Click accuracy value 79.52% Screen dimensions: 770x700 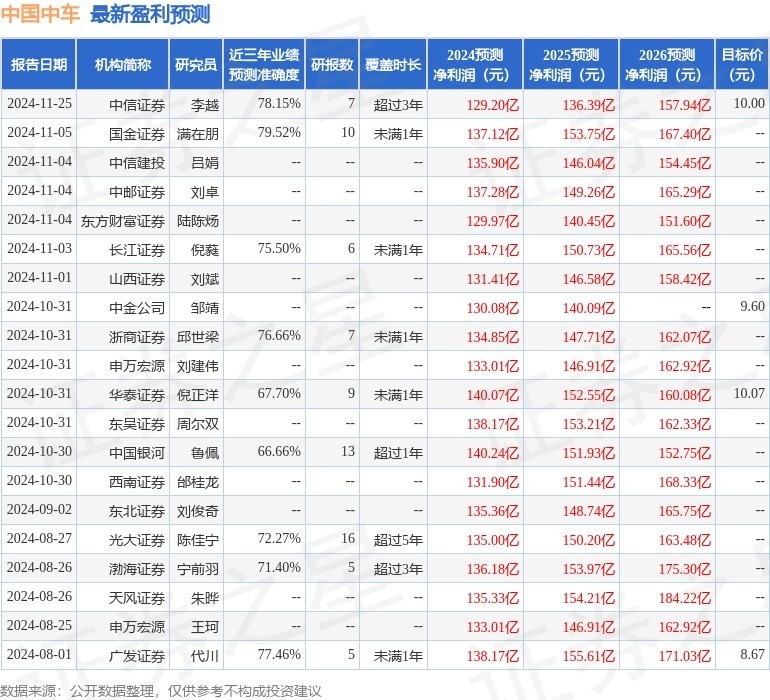pos(279,133)
